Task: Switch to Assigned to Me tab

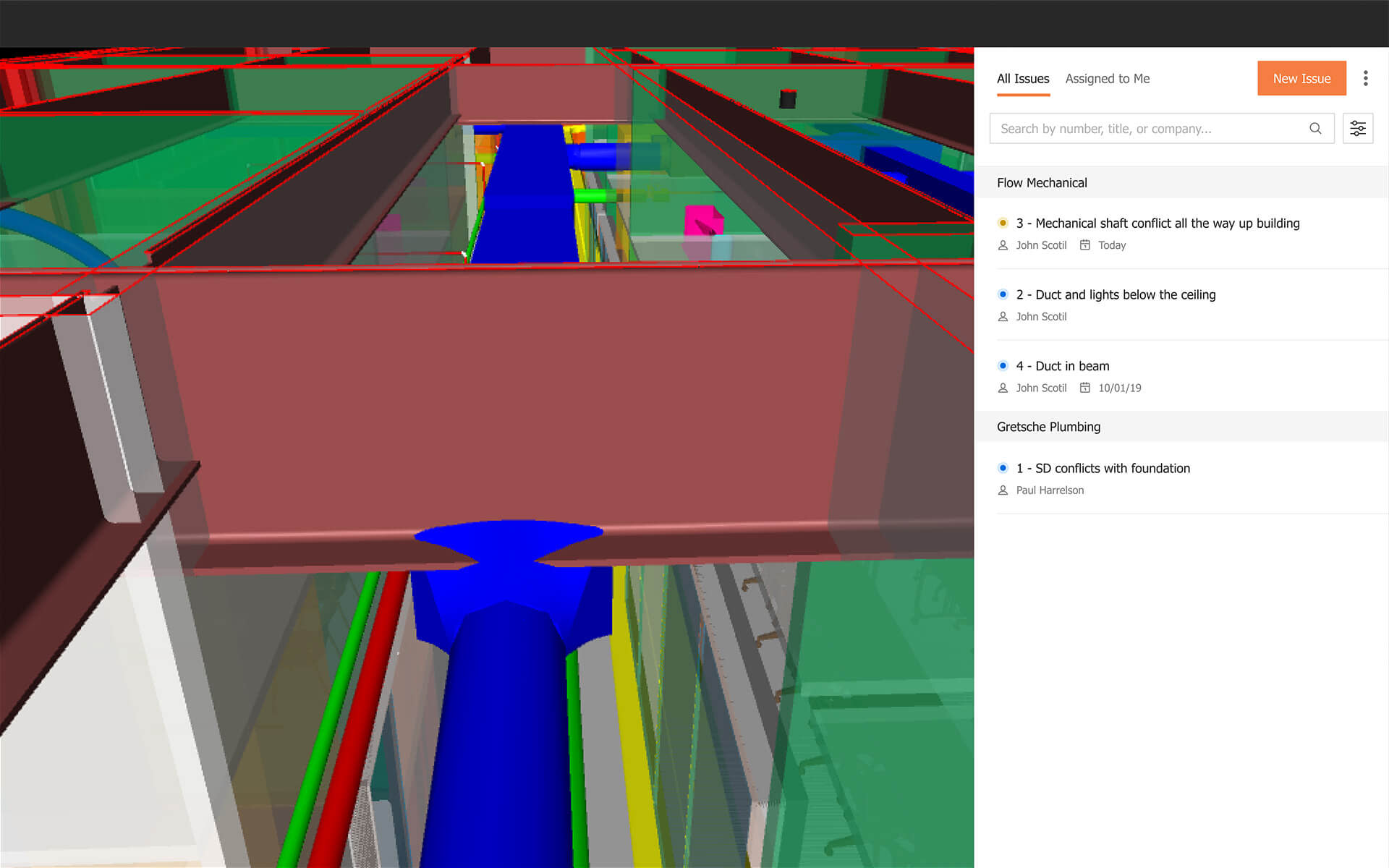Action: [1108, 79]
